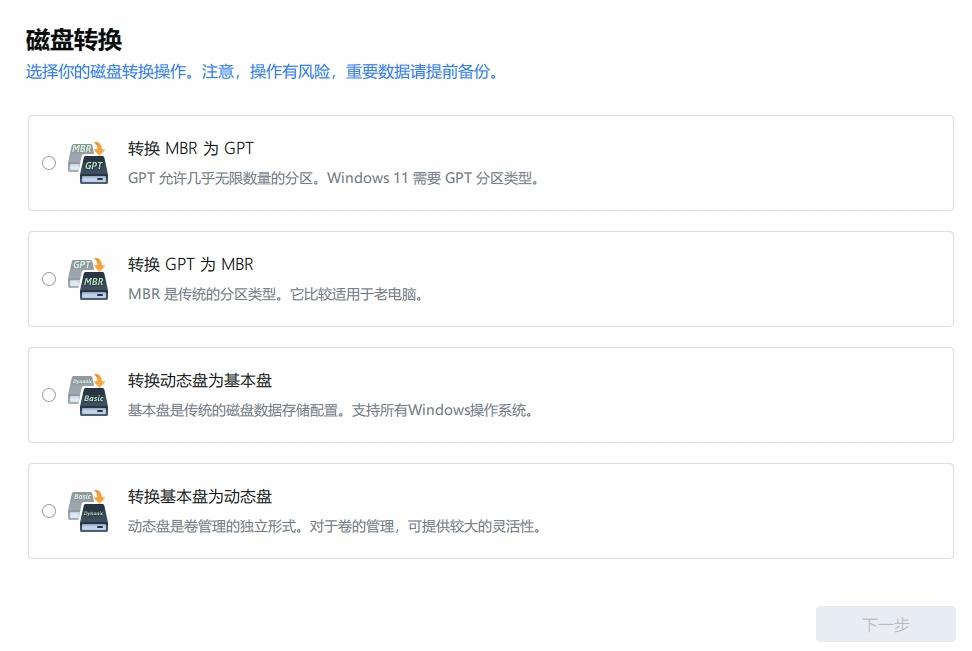972x651 pixels.
Task: Select the 转换动态盘为基本盘 radio button
Action: pyautogui.click(x=49, y=395)
